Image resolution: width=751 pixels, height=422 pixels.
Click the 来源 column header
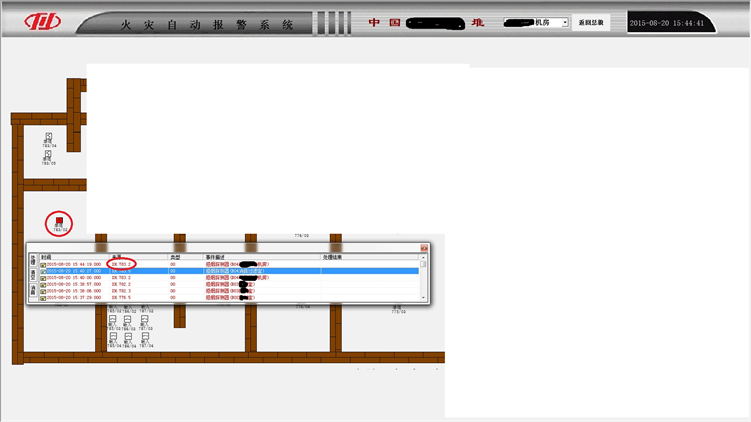click(139, 257)
